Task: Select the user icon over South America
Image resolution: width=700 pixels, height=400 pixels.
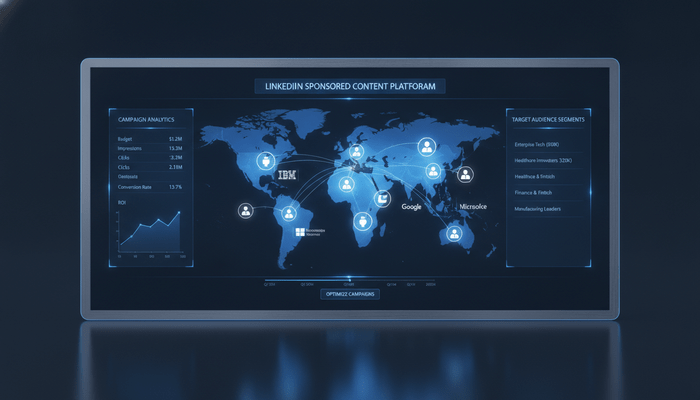Action: tap(289, 213)
